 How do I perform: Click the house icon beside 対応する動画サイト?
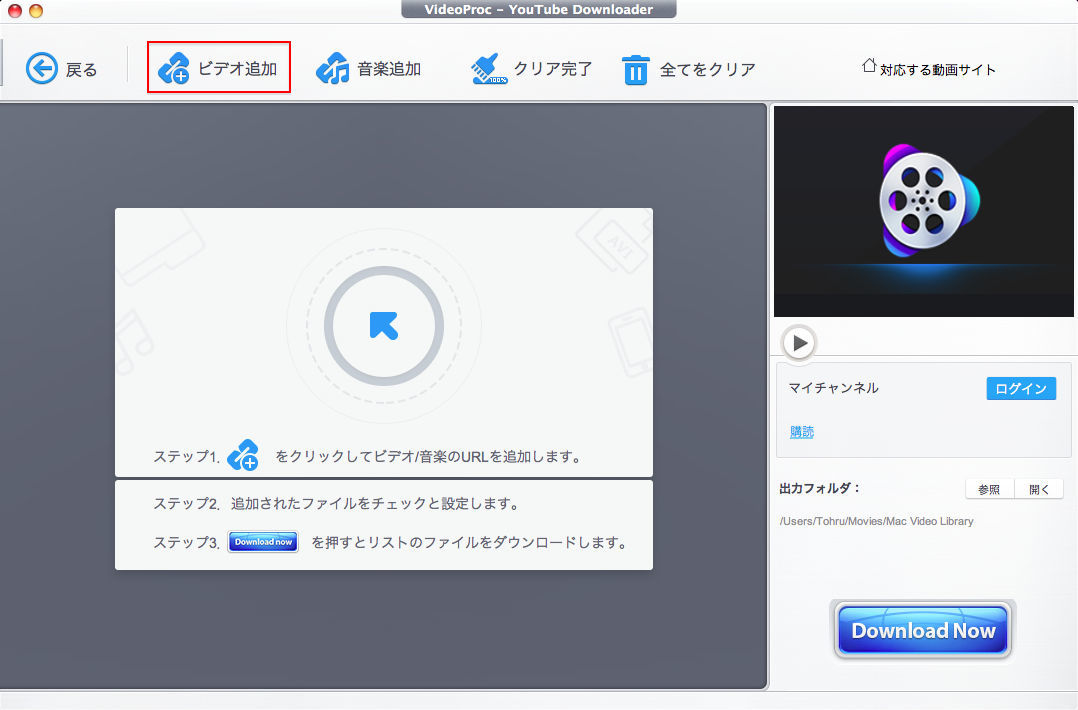(869, 65)
